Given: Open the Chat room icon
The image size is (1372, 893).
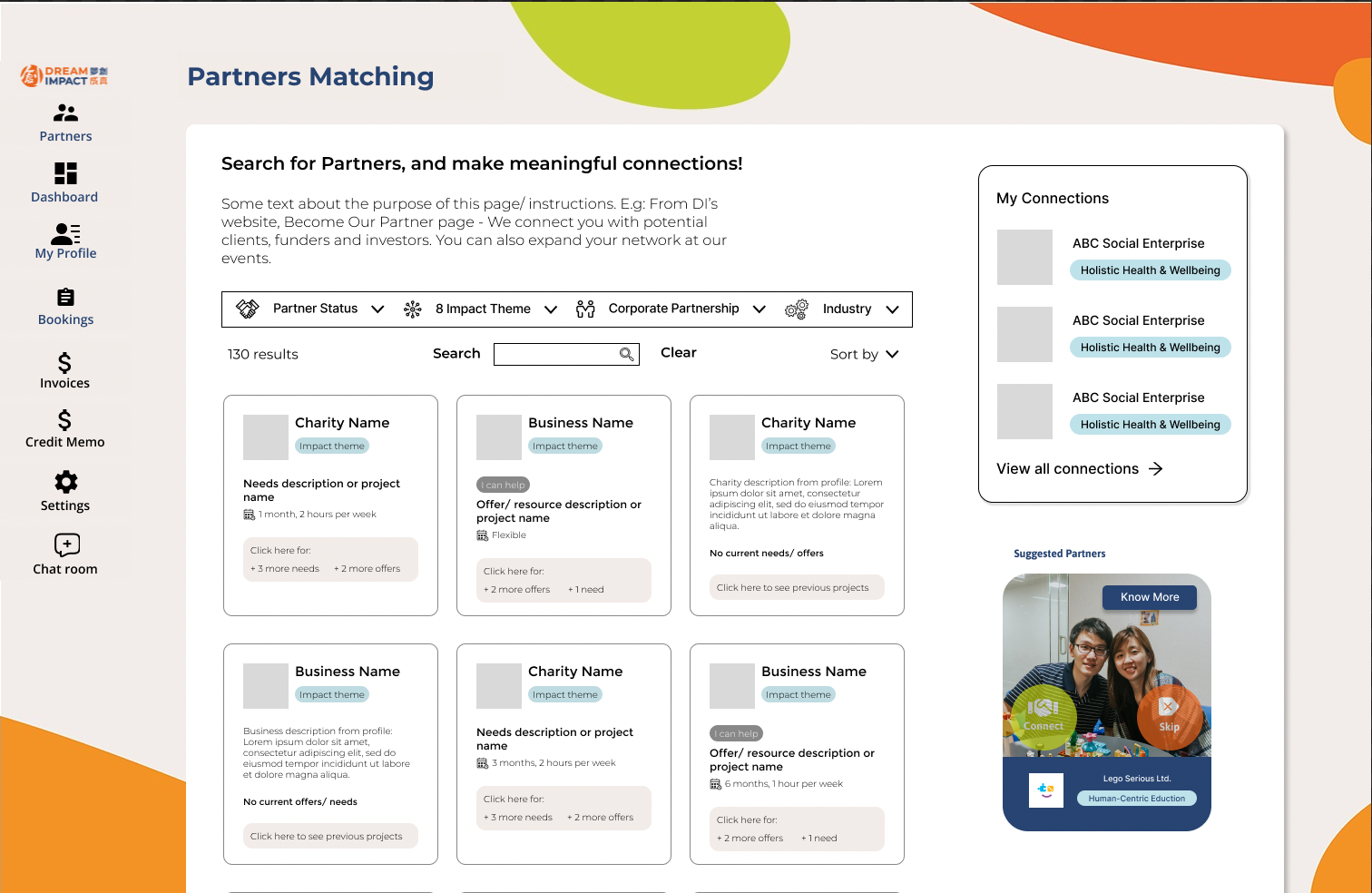Looking at the screenshot, I should click(x=66, y=545).
